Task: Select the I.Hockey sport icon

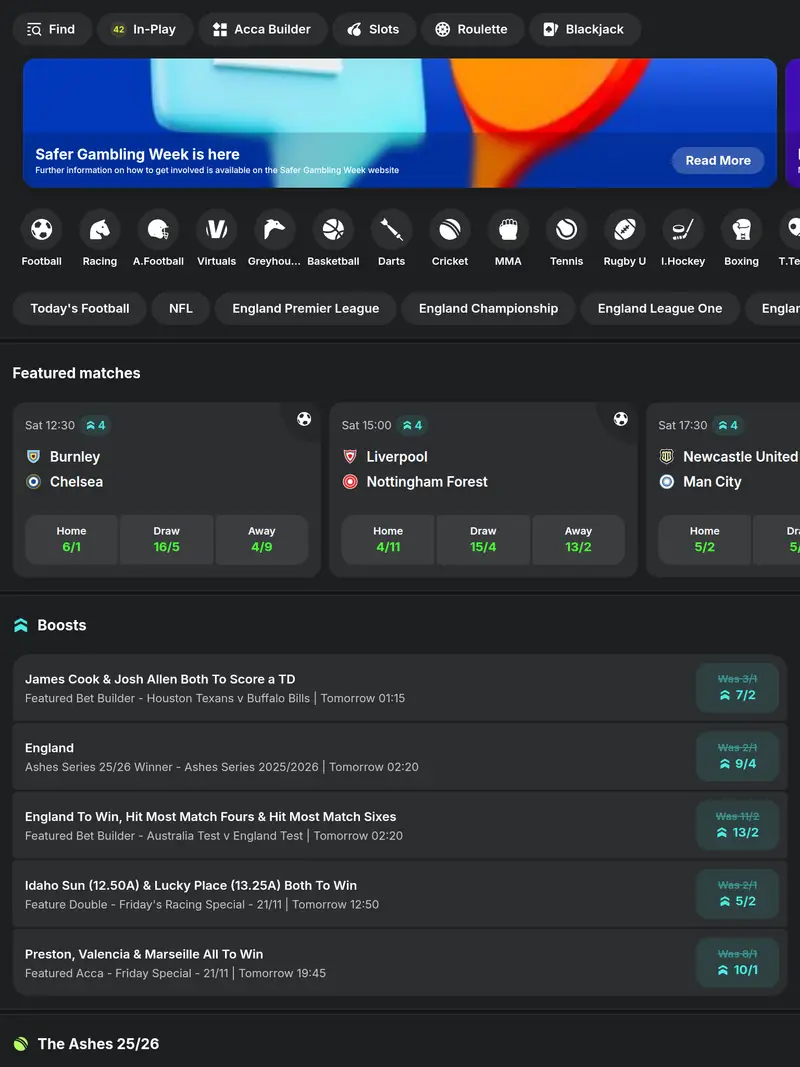Action: (682, 230)
